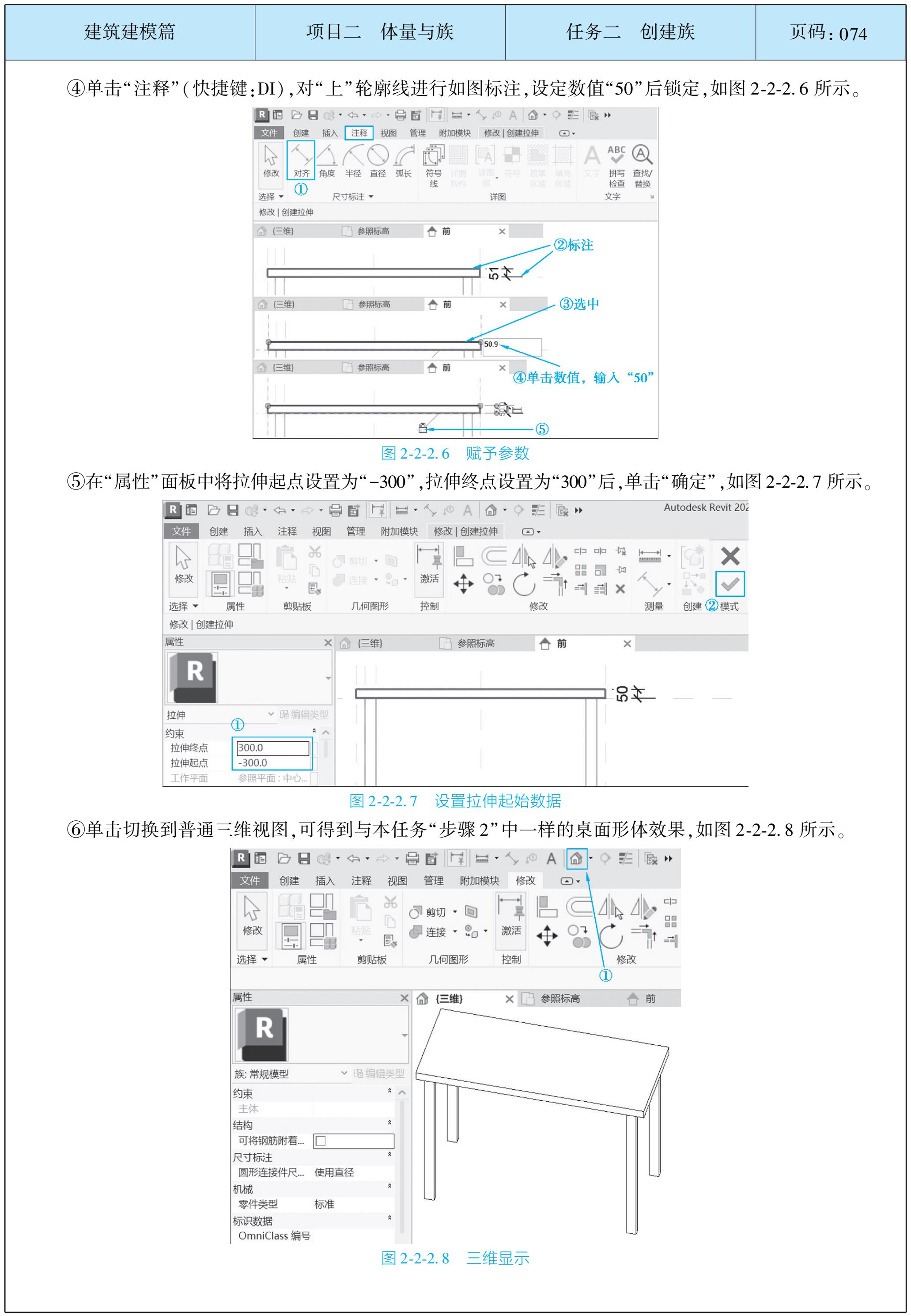
Task: Close the {三维} view tab in figure 2-2-2.8
Action: pyautogui.click(x=509, y=998)
